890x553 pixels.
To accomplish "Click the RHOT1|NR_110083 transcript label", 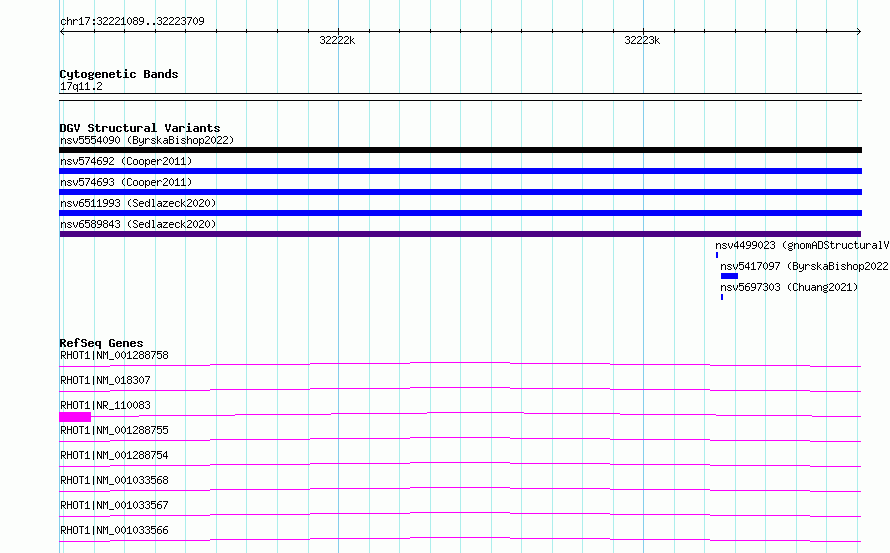I will point(105,405).
